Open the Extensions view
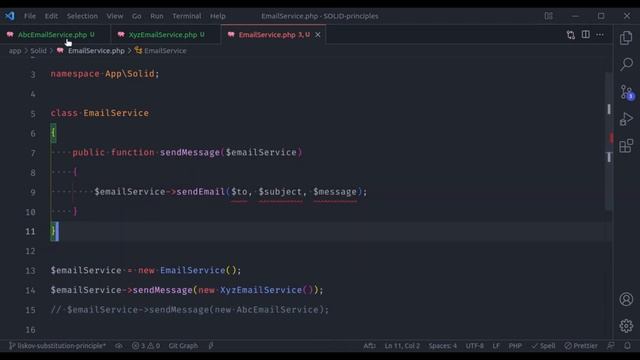Image resolution: width=640 pixels, height=360 pixels. click(626, 146)
